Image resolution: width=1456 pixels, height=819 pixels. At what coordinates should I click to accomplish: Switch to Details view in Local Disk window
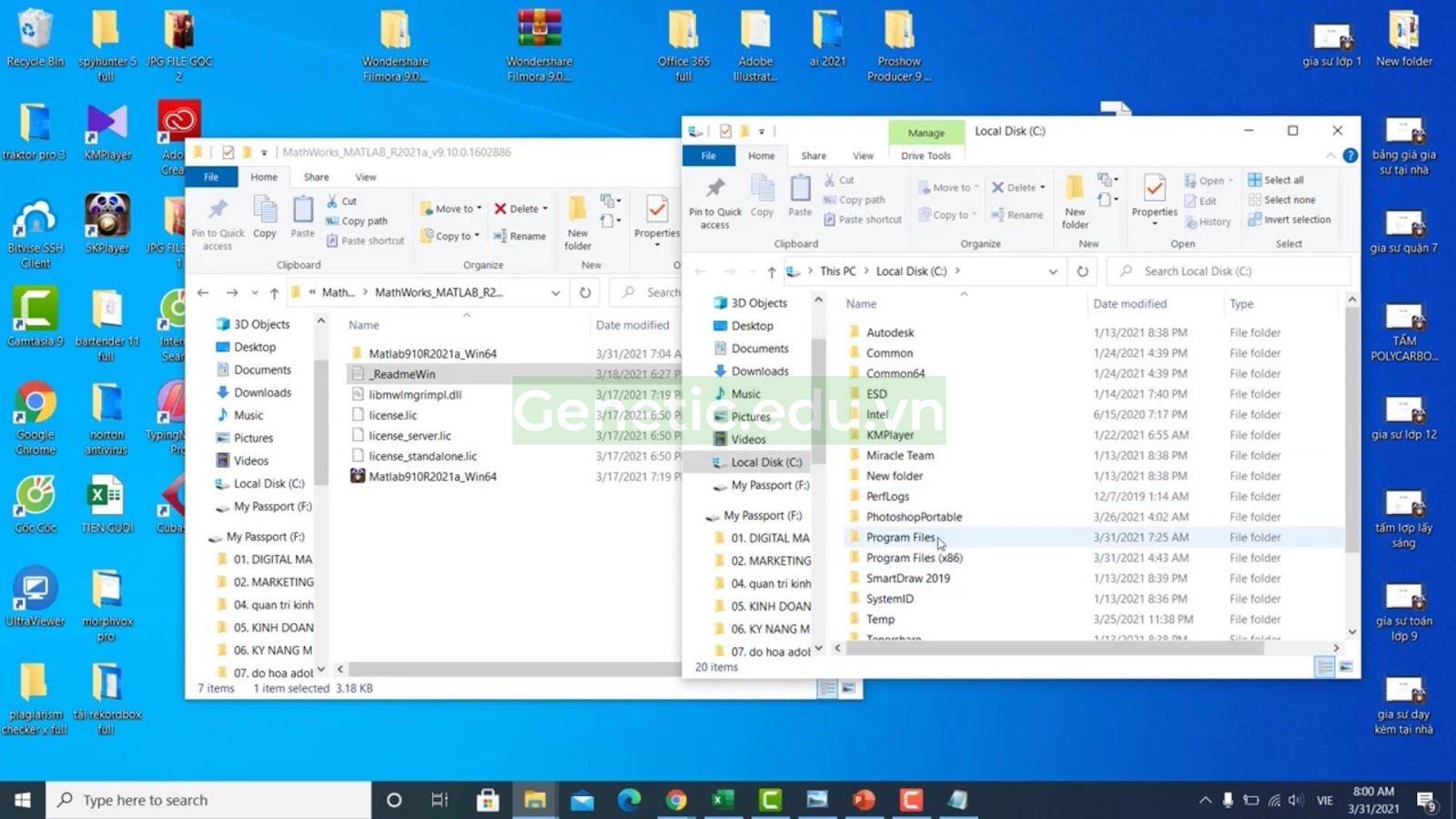(x=1325, y=667)
